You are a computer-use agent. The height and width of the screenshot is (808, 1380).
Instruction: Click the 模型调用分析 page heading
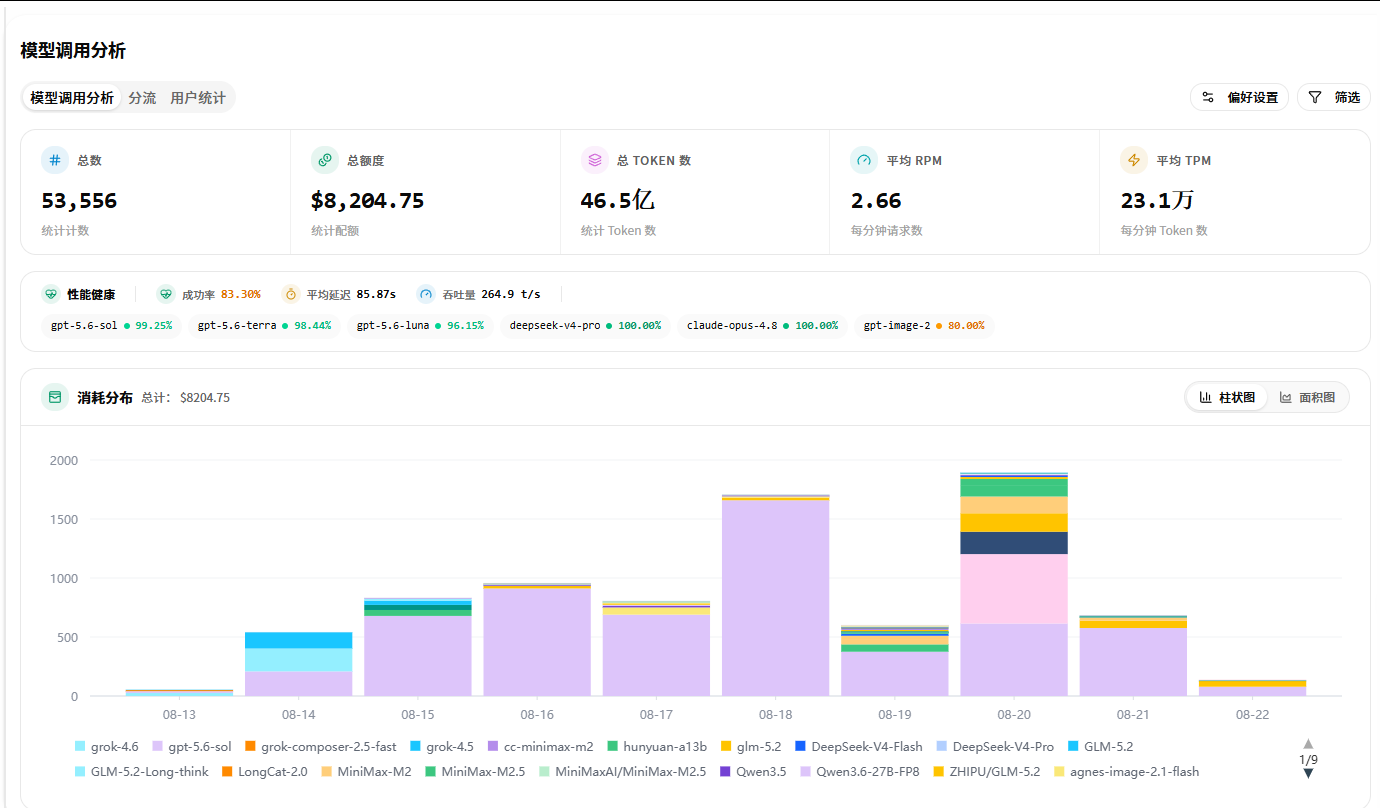coord(73,51)
